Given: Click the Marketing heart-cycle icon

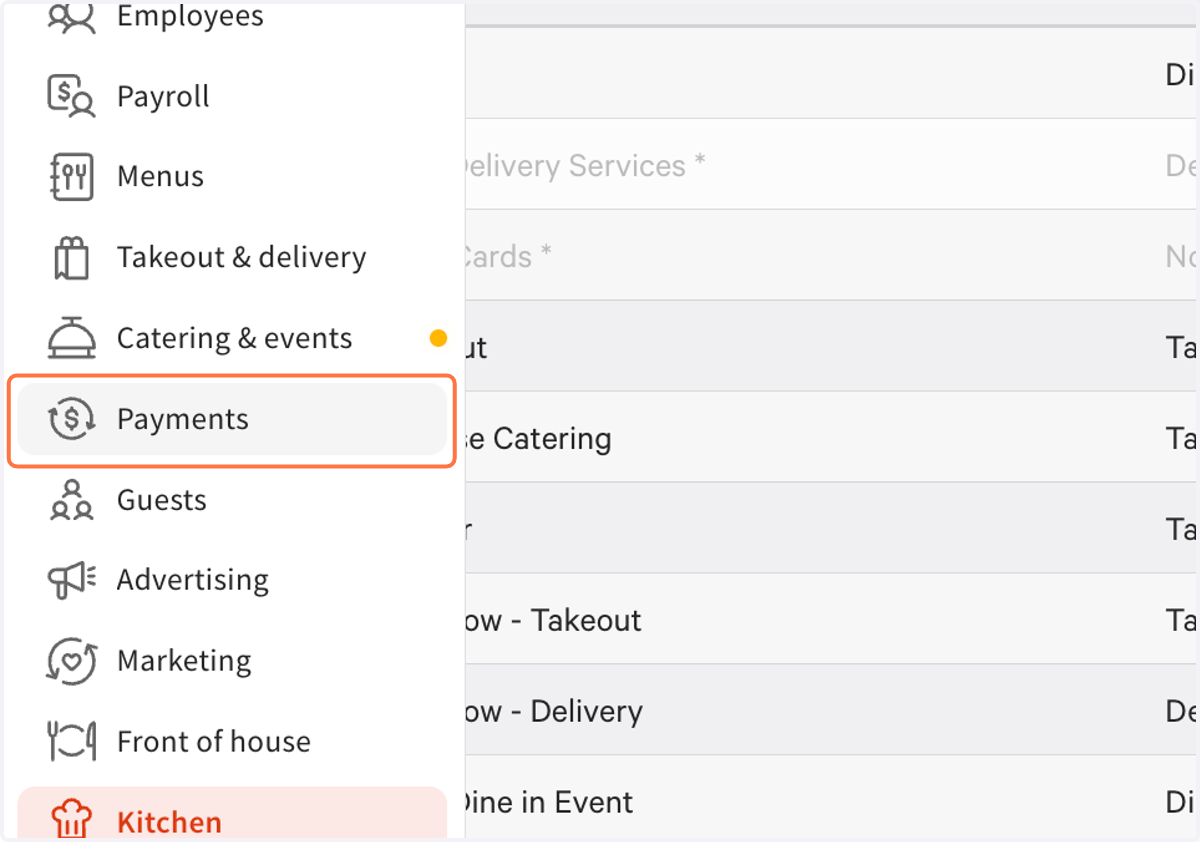Looking at the screenshot, I should [71, 661].
